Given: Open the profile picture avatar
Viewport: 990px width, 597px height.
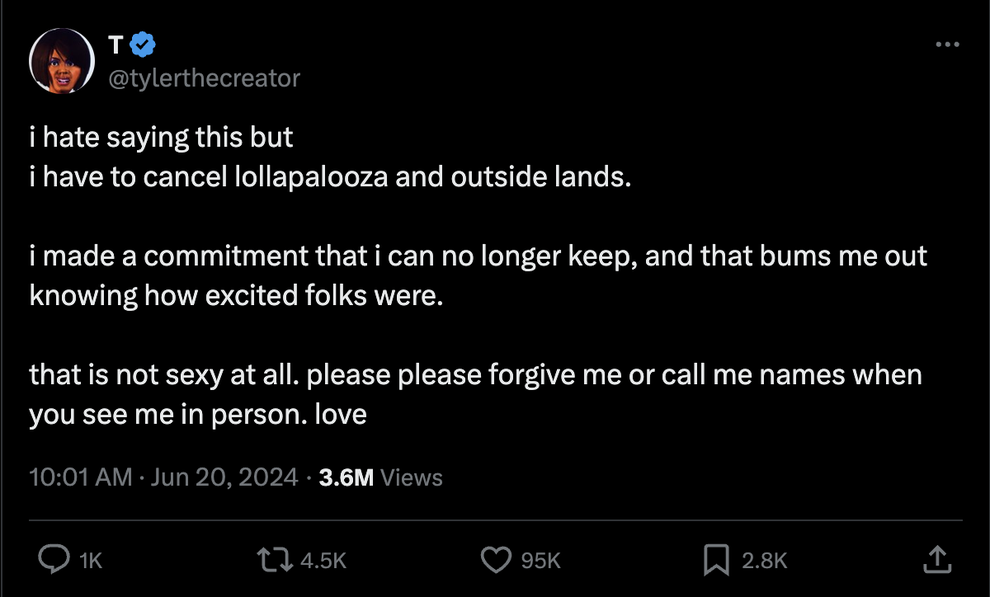Looking at the screenshot, I should tap(63, 62).
